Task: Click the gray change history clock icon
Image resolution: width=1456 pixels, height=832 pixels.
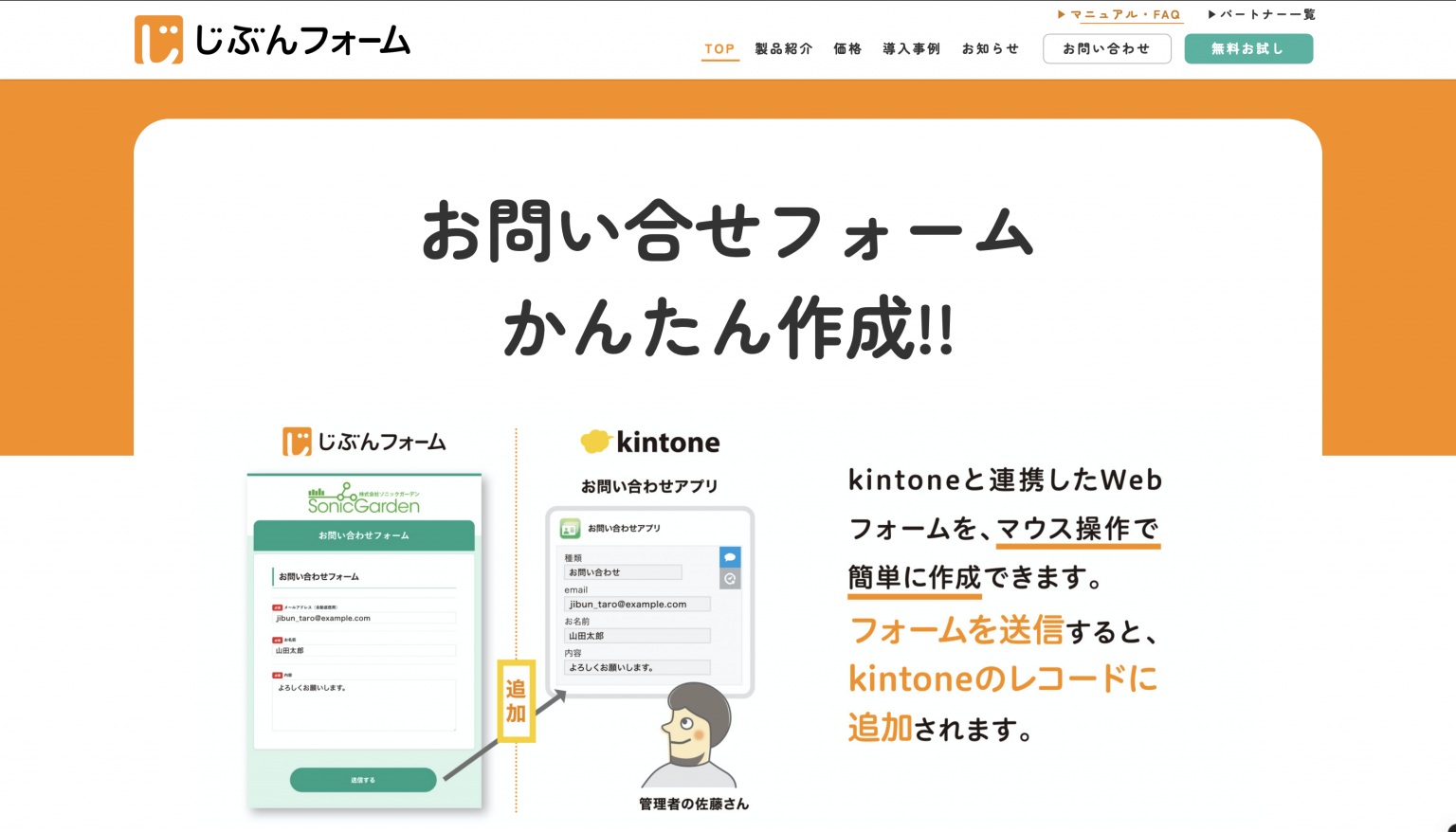Action: pos(729,579)
